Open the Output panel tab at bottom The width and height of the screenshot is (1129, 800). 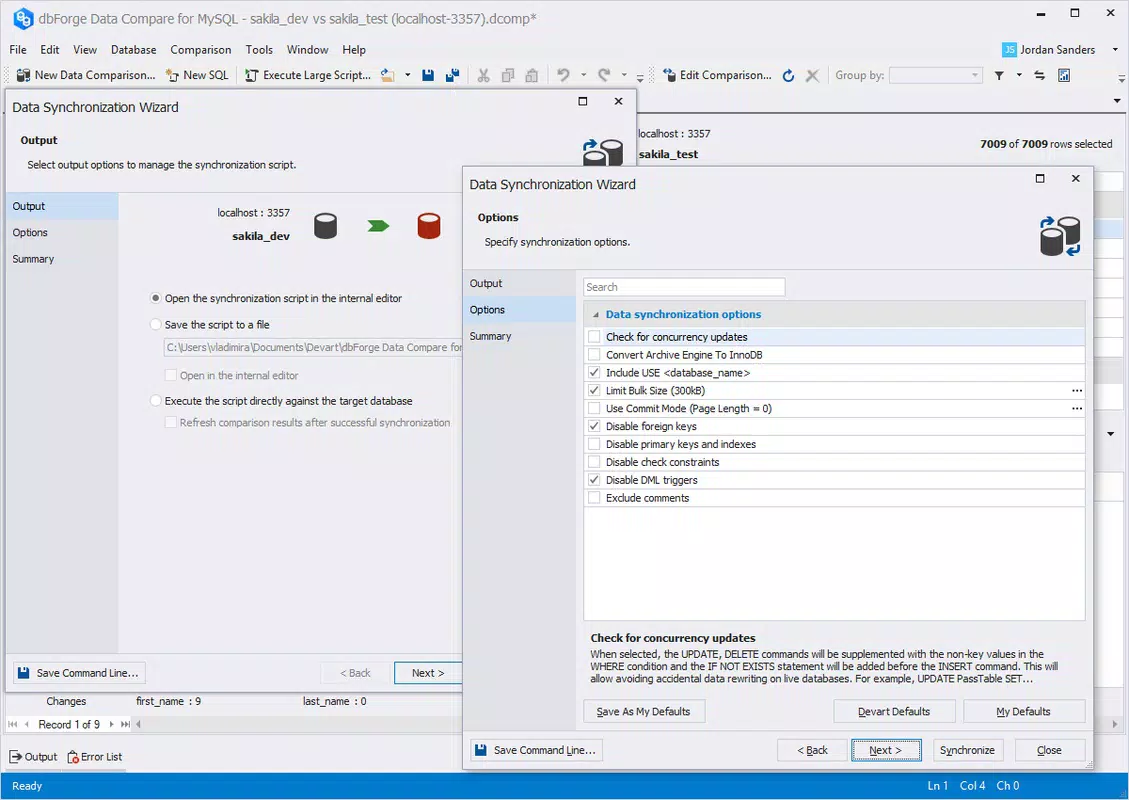[x=33, y=757]
